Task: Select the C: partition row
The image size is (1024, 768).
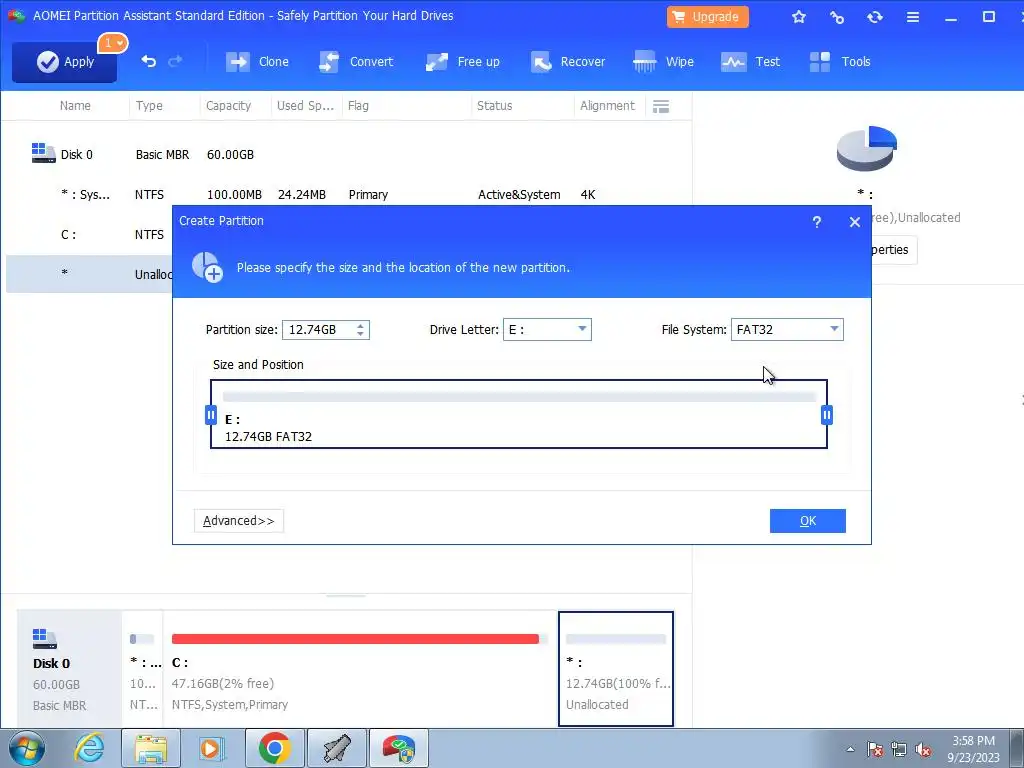Action: coord(89,234)
